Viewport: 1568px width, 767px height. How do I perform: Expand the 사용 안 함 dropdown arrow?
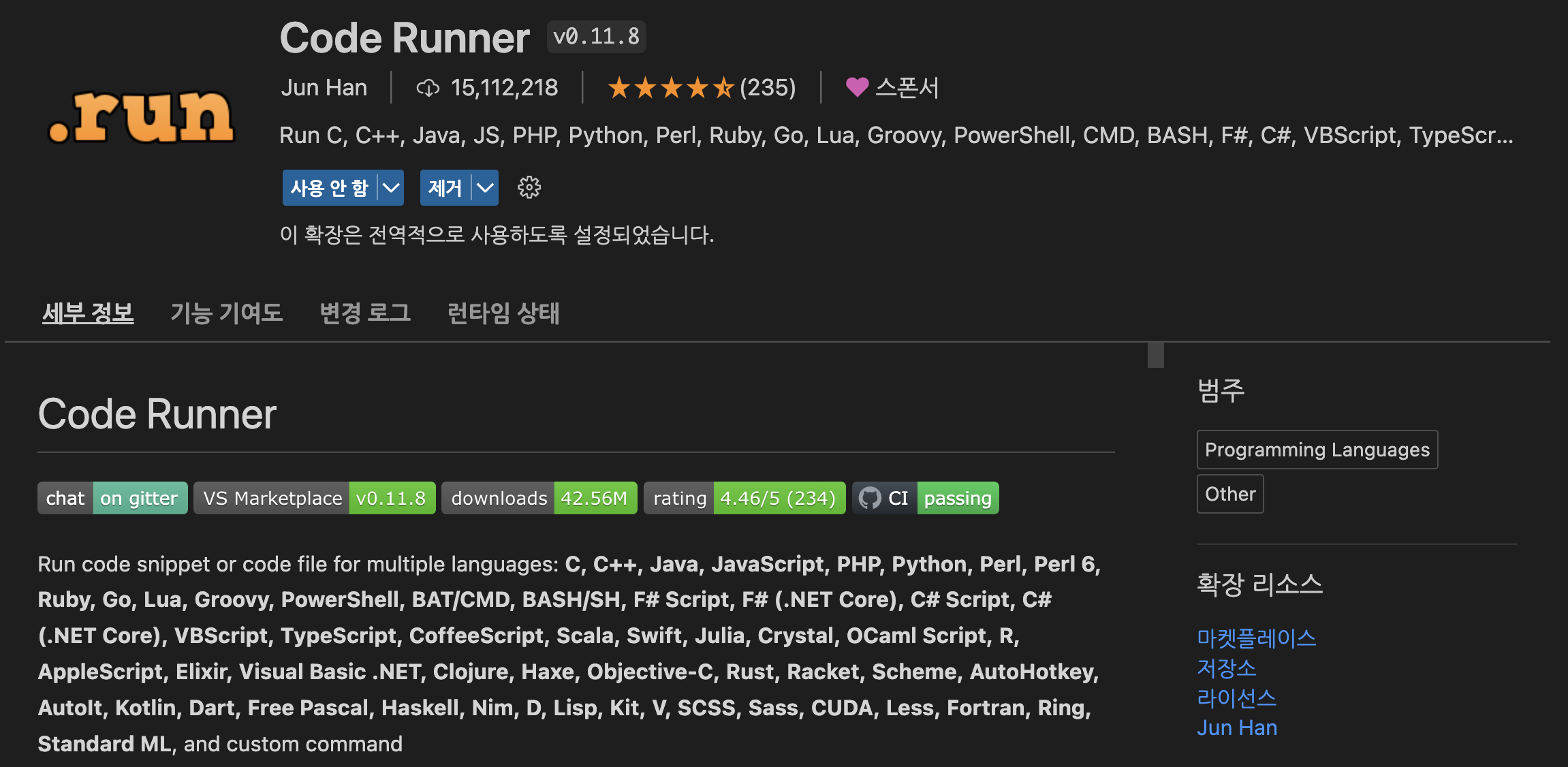pos(391,187)
